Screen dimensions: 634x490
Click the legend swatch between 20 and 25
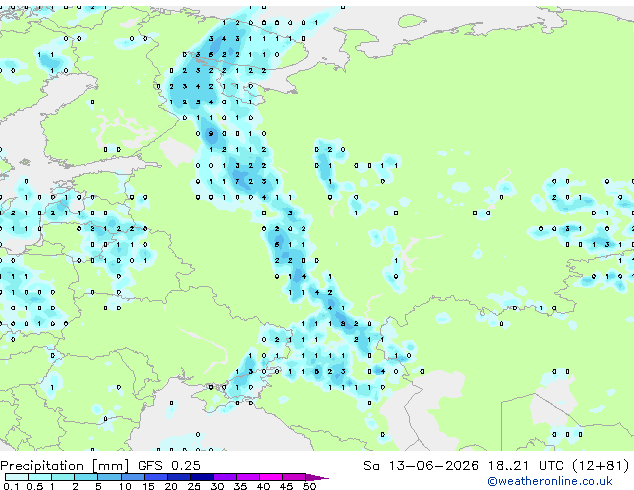click(x=179, y=477)
